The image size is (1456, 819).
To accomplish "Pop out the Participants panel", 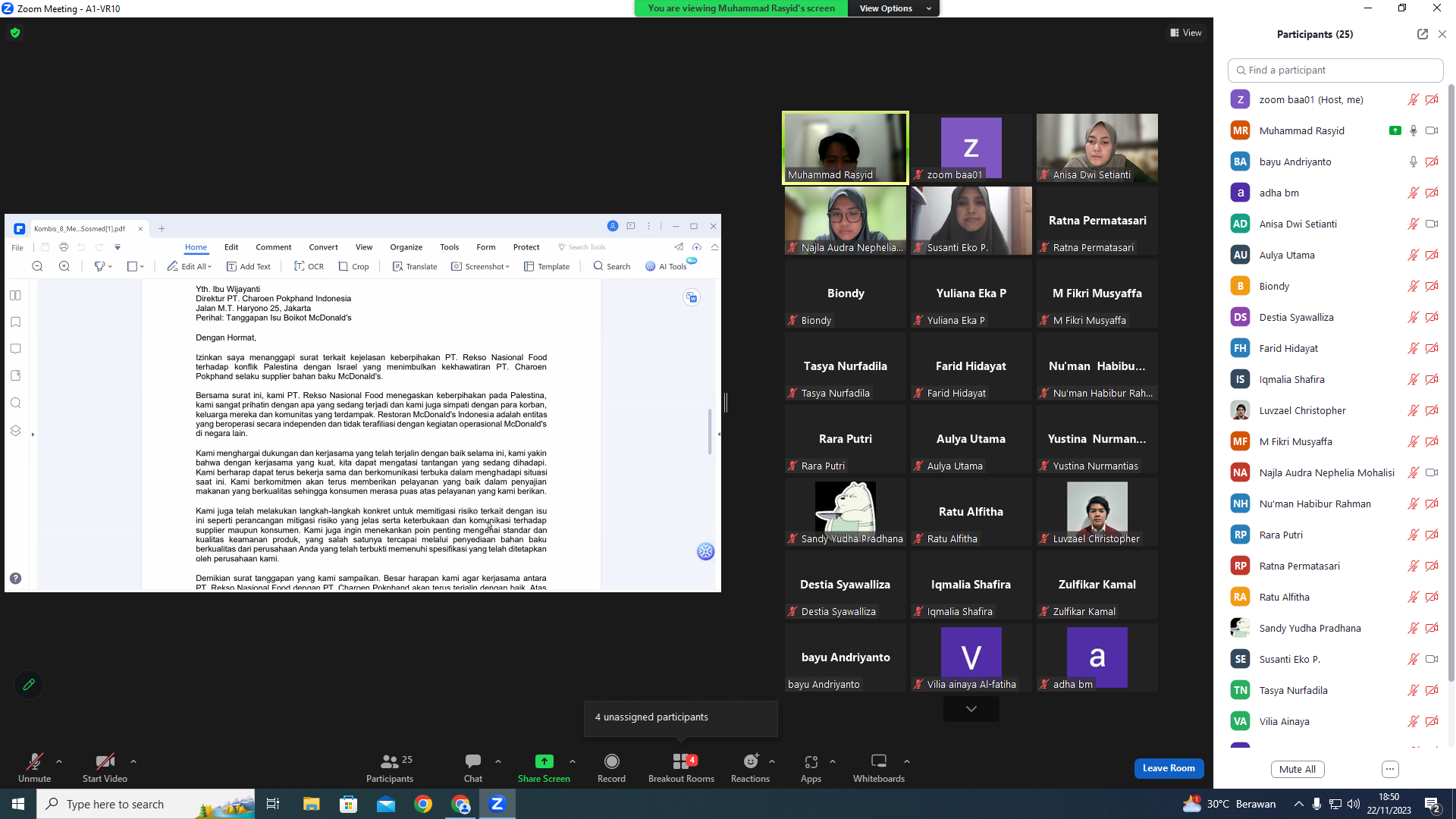I will coord(1423,34).
